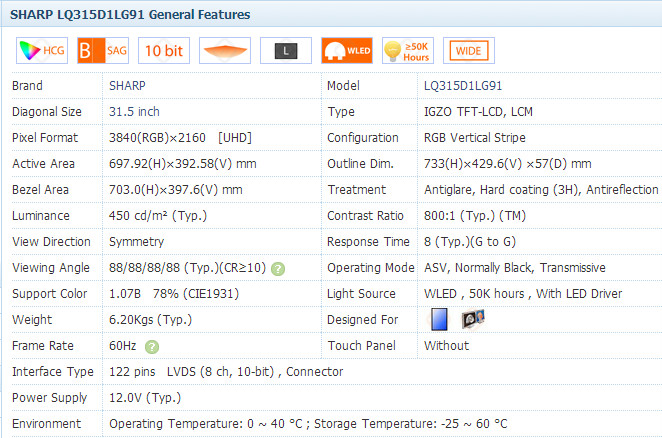Viewport: 662px width, 438px height.
Task: Click the WIDE temperature icon
Action: coord(469,51)
